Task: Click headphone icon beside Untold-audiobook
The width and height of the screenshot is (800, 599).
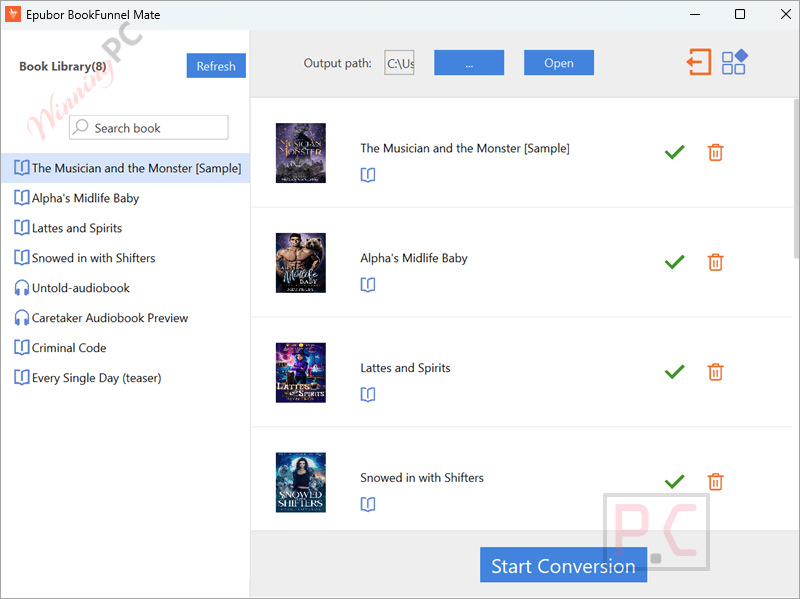Action: (21, 288)
